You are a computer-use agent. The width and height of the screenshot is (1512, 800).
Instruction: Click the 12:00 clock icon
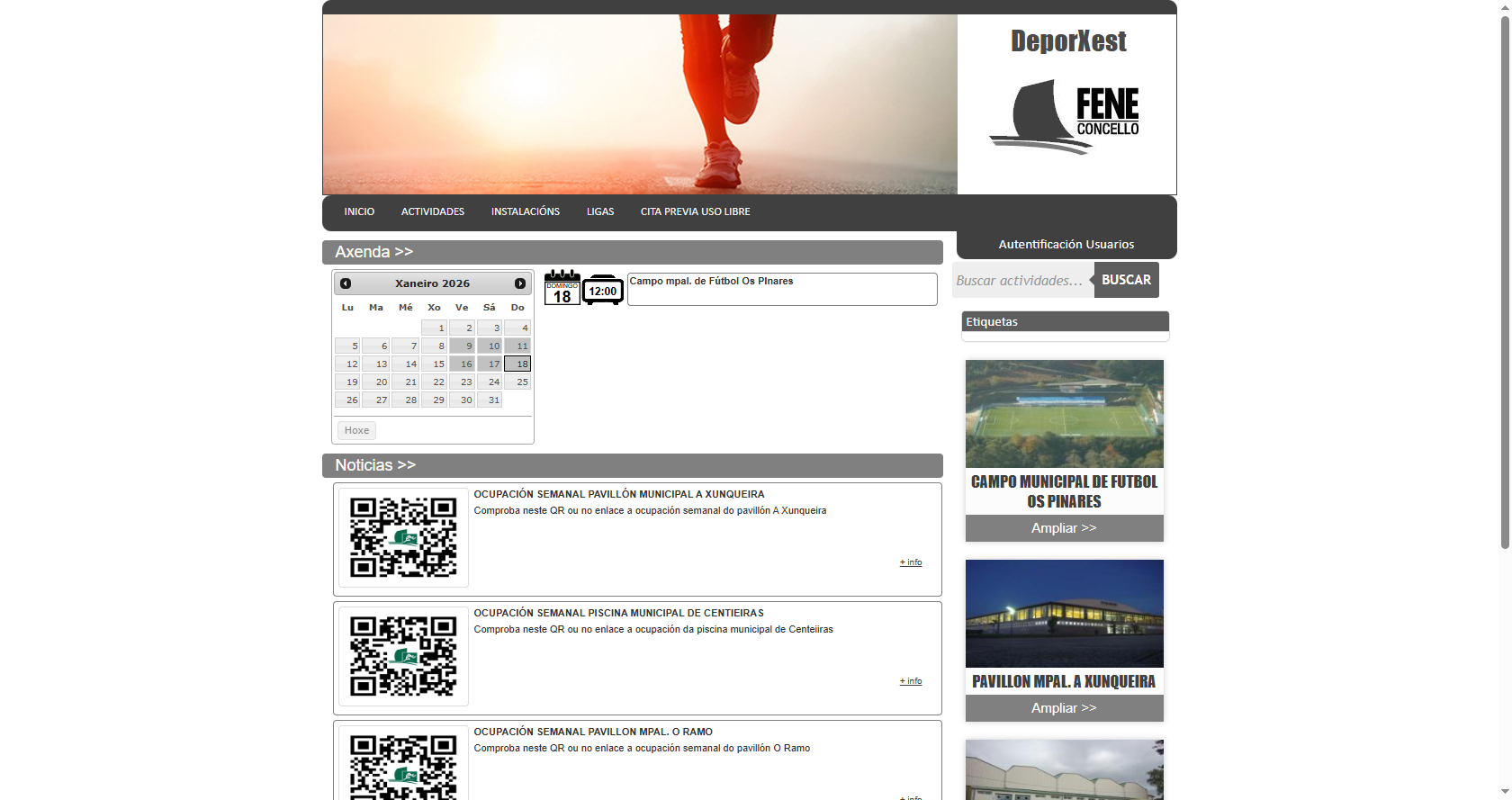602,291
